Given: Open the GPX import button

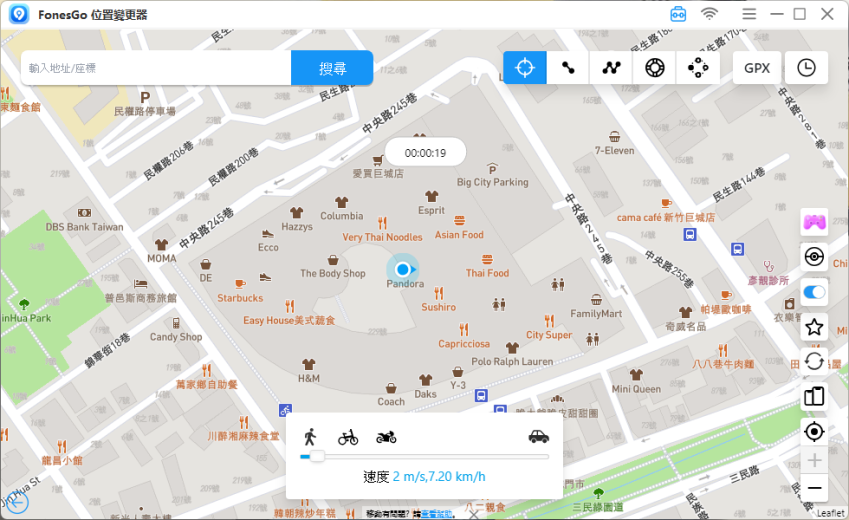Looking at the screenshot, I should (x=757, y=68).
